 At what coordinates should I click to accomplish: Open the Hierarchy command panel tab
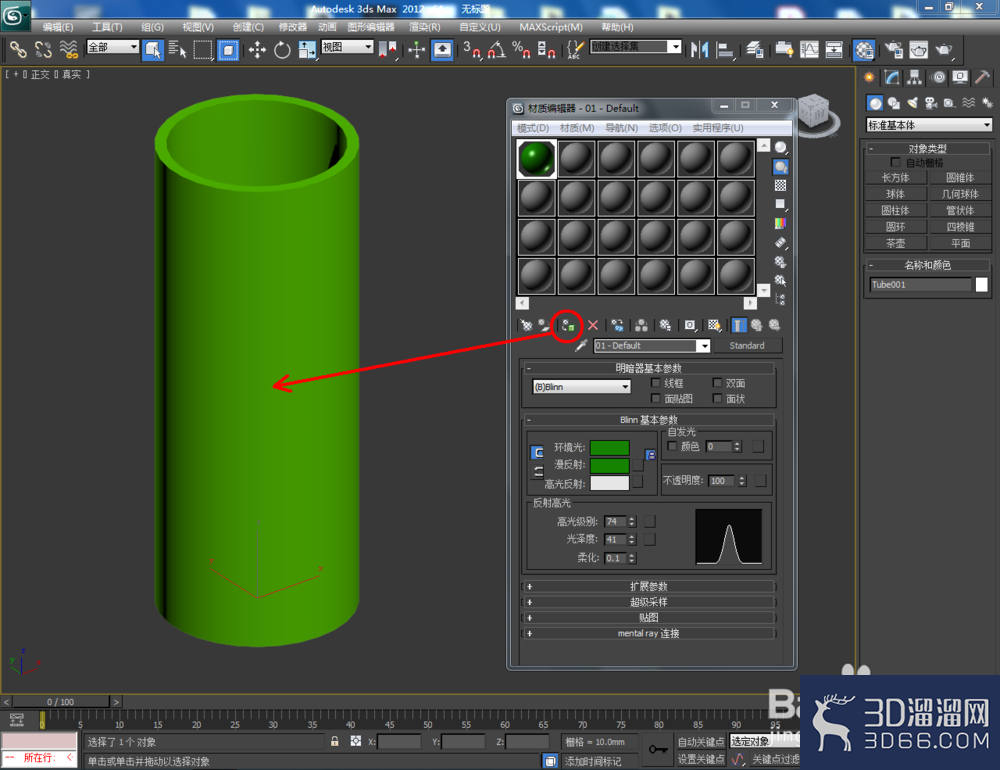(915, 78)
